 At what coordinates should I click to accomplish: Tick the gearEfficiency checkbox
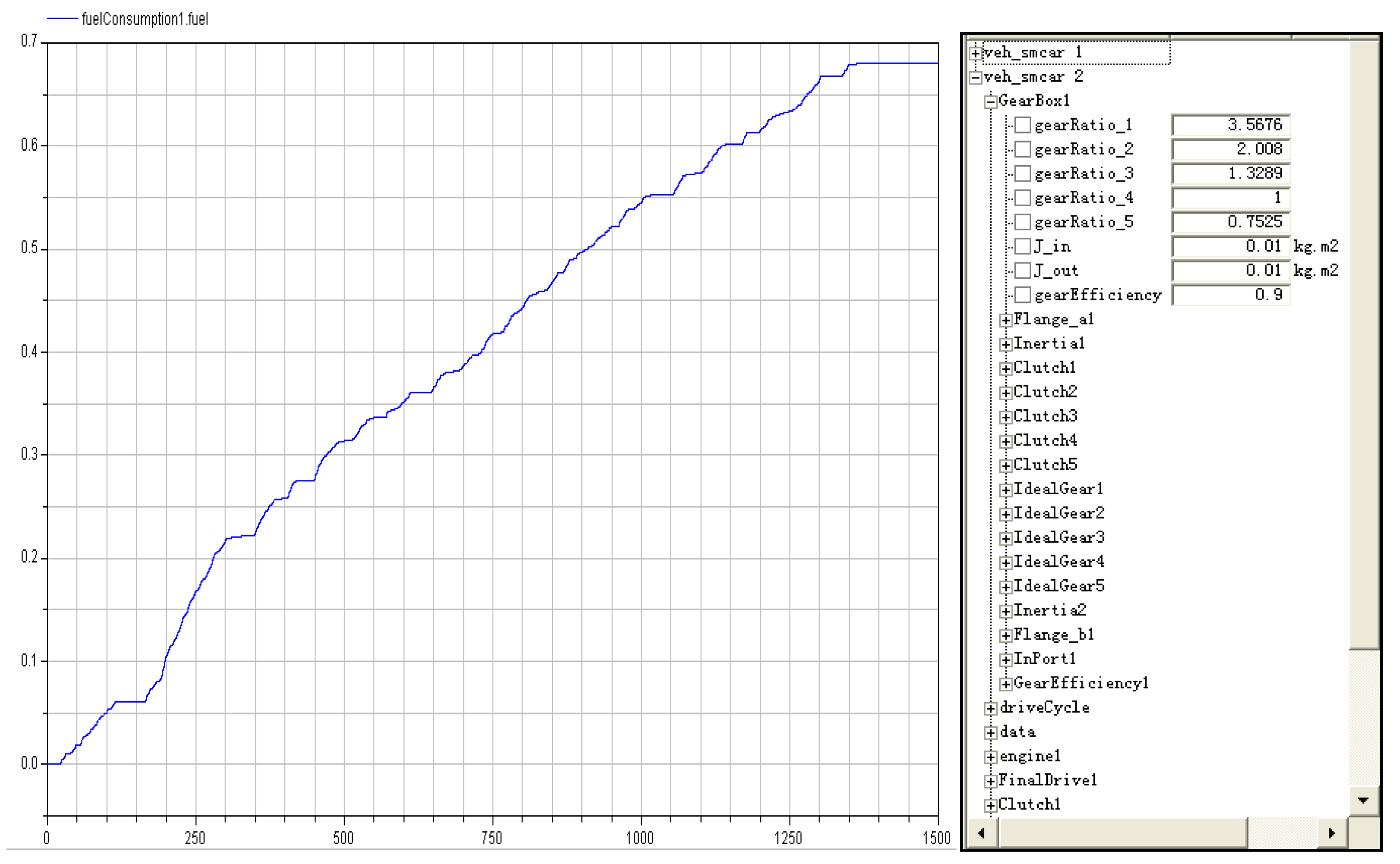[x=1022, y=295]
